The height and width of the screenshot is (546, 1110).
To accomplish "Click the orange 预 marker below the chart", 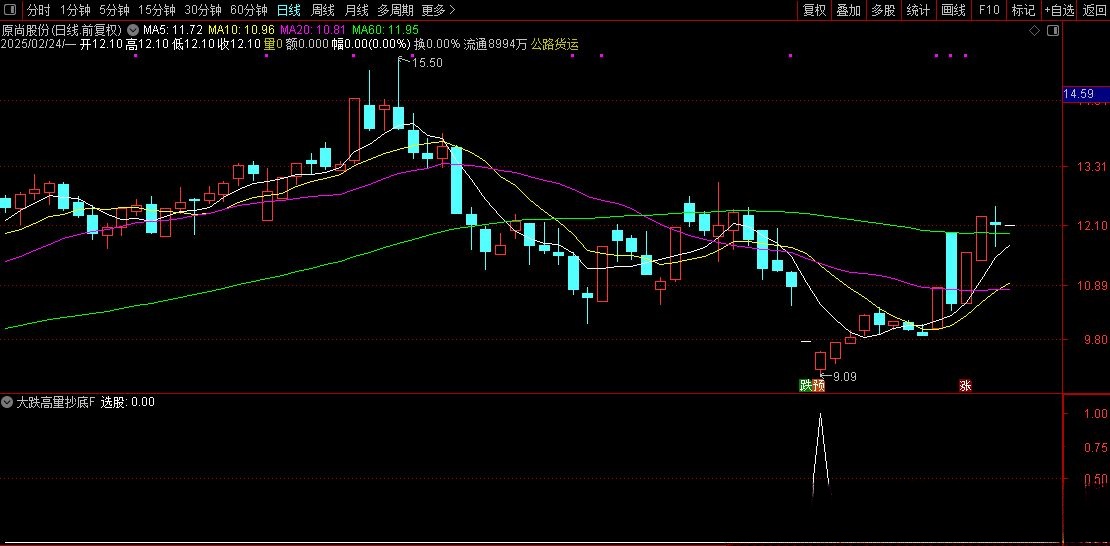I will pos(819,385).
